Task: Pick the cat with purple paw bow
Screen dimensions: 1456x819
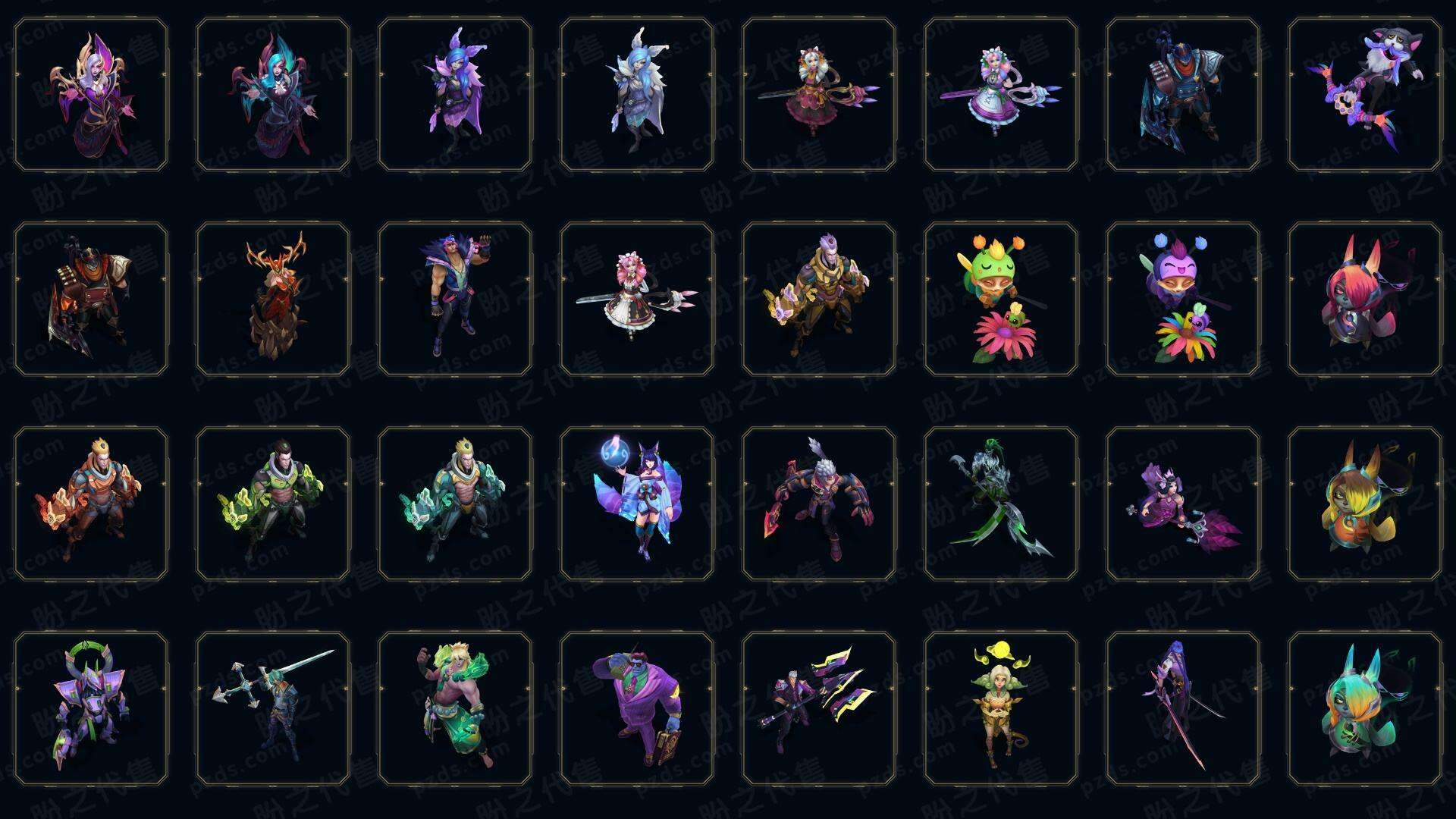Action: [x=1365, y=94]
